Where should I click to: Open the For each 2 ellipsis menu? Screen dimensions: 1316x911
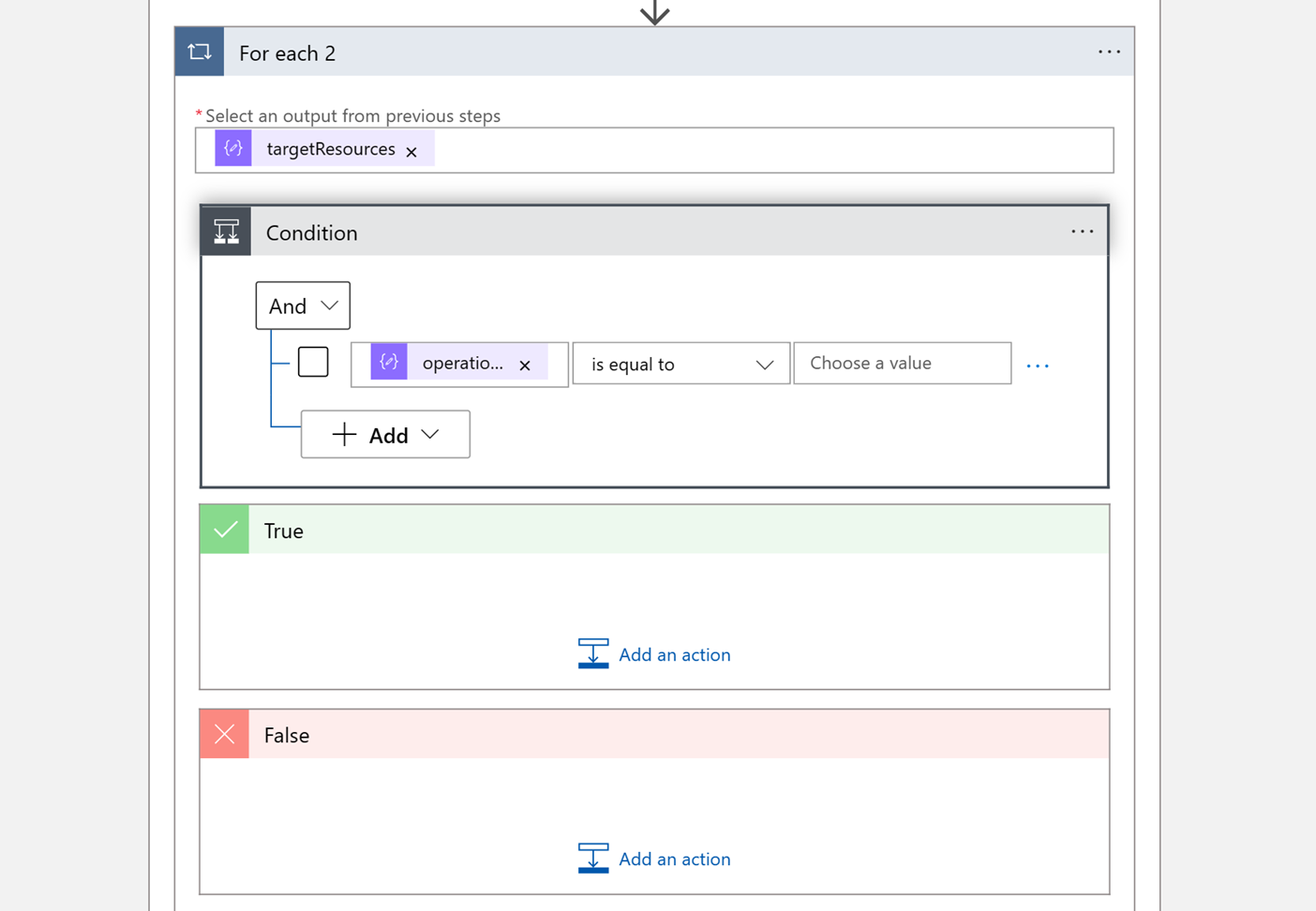point(1109,52)
